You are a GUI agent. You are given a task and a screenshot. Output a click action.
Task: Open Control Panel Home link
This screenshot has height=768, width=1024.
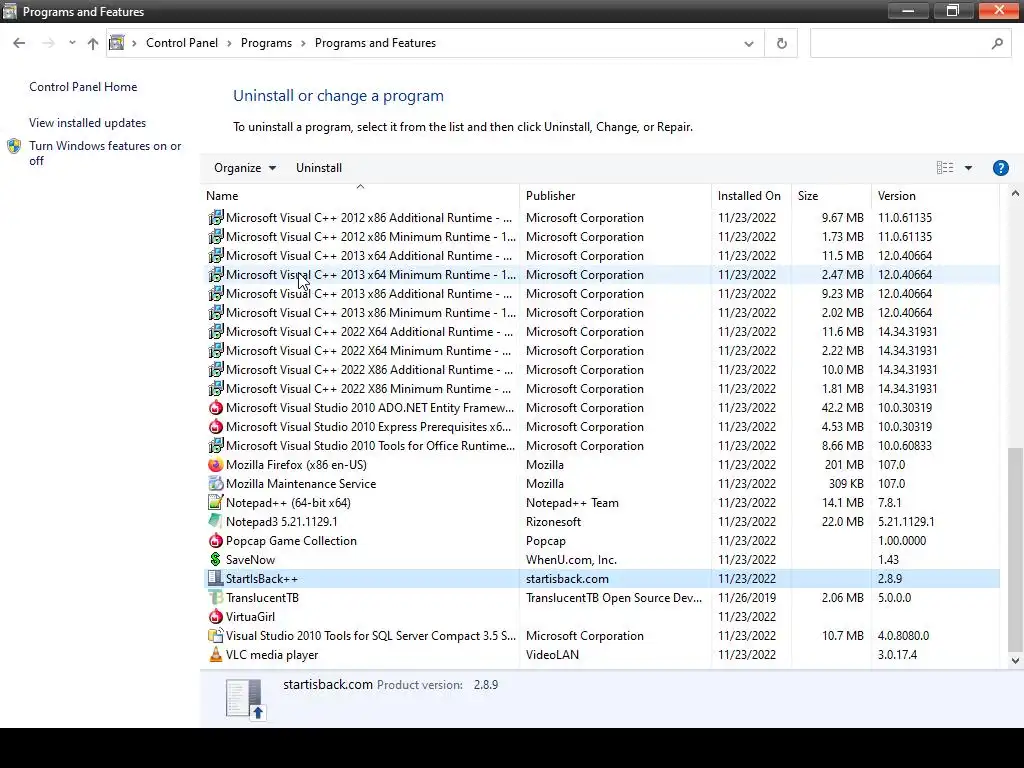point(83,87)
